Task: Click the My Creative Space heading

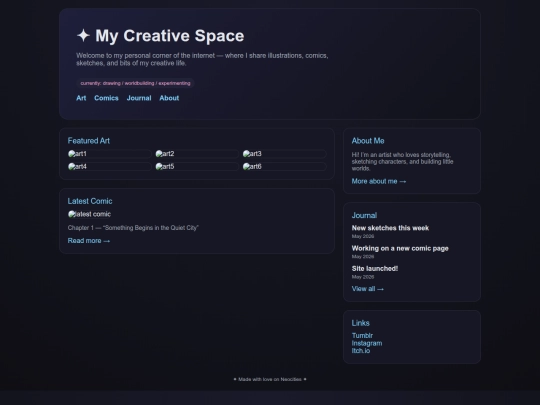Action: [170, 36]
